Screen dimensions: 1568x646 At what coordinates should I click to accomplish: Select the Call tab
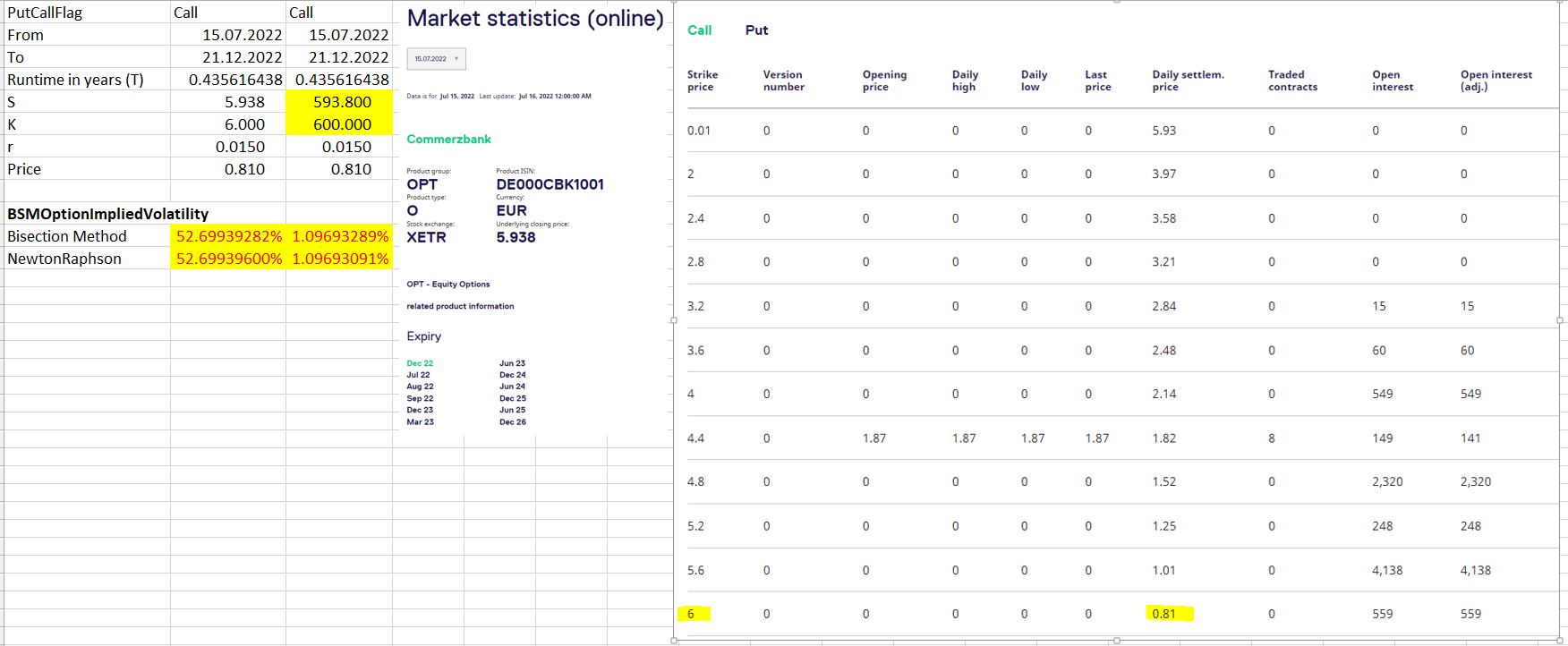699,30
